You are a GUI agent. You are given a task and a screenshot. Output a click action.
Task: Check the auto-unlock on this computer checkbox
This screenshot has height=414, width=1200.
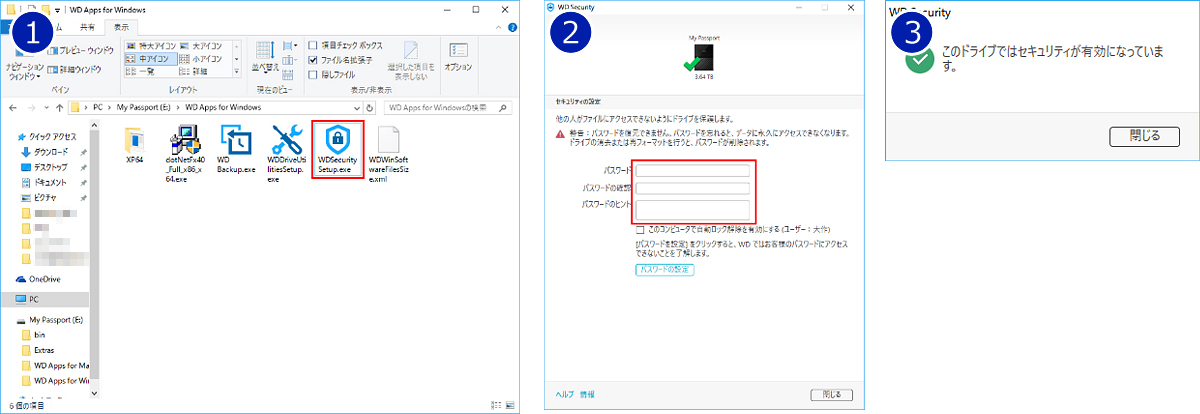pos(639,229)
